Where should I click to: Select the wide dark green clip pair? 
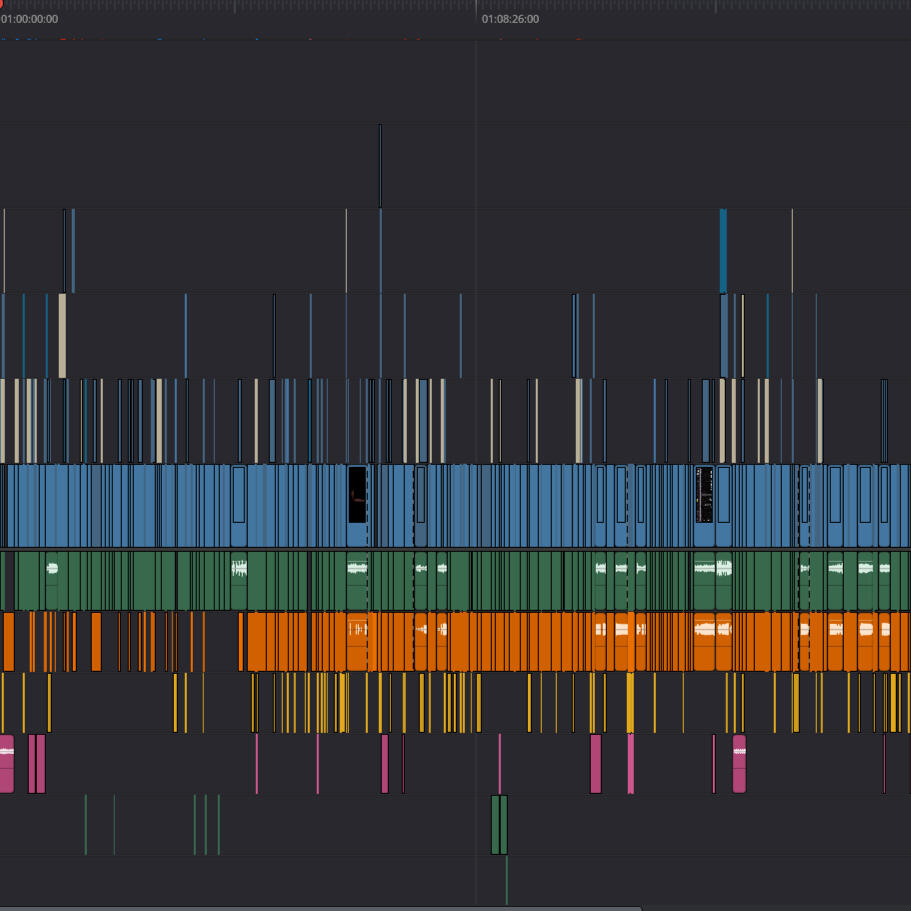point(499,824)
